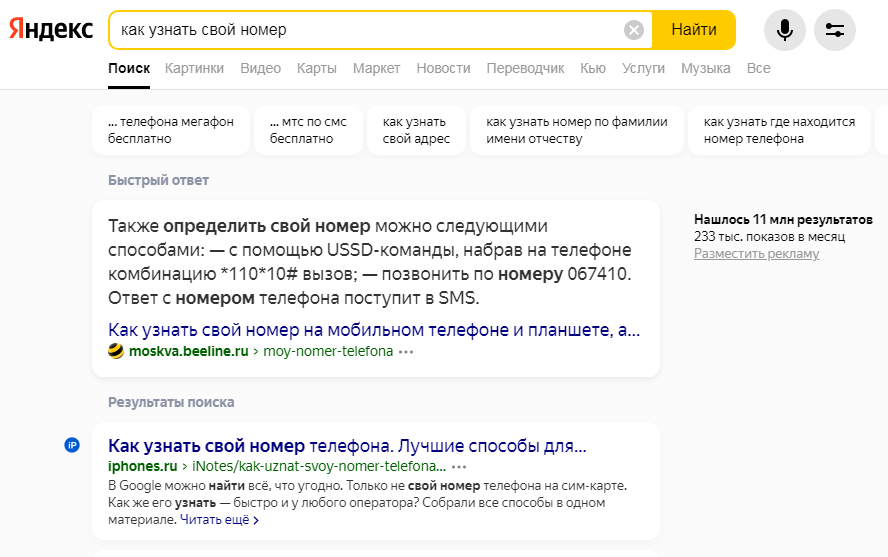
Task: Switch to the 'Картинки' tab
Action: tap(194, 68)
